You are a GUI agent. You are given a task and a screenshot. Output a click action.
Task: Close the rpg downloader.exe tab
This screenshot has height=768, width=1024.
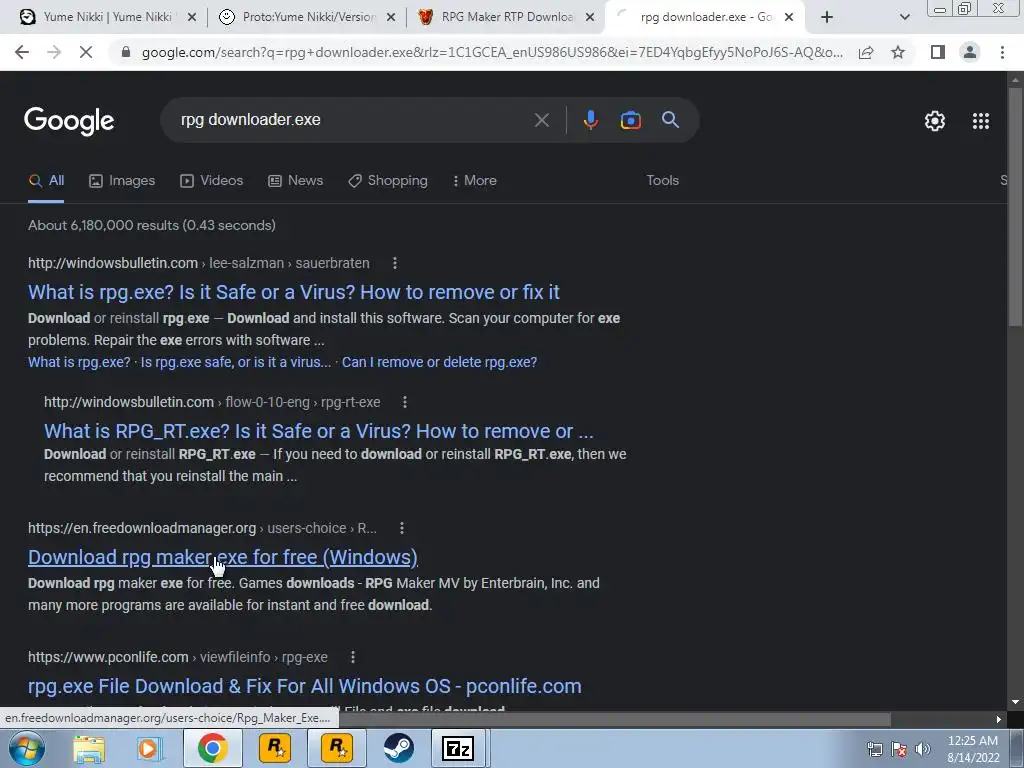click(x=789, y=18)
